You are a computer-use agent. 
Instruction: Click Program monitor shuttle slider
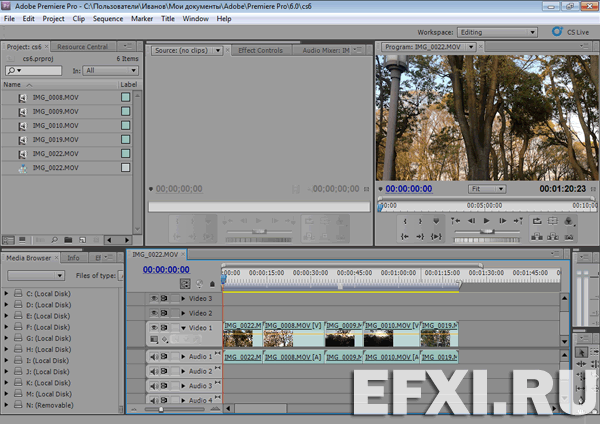coord(487,231)
